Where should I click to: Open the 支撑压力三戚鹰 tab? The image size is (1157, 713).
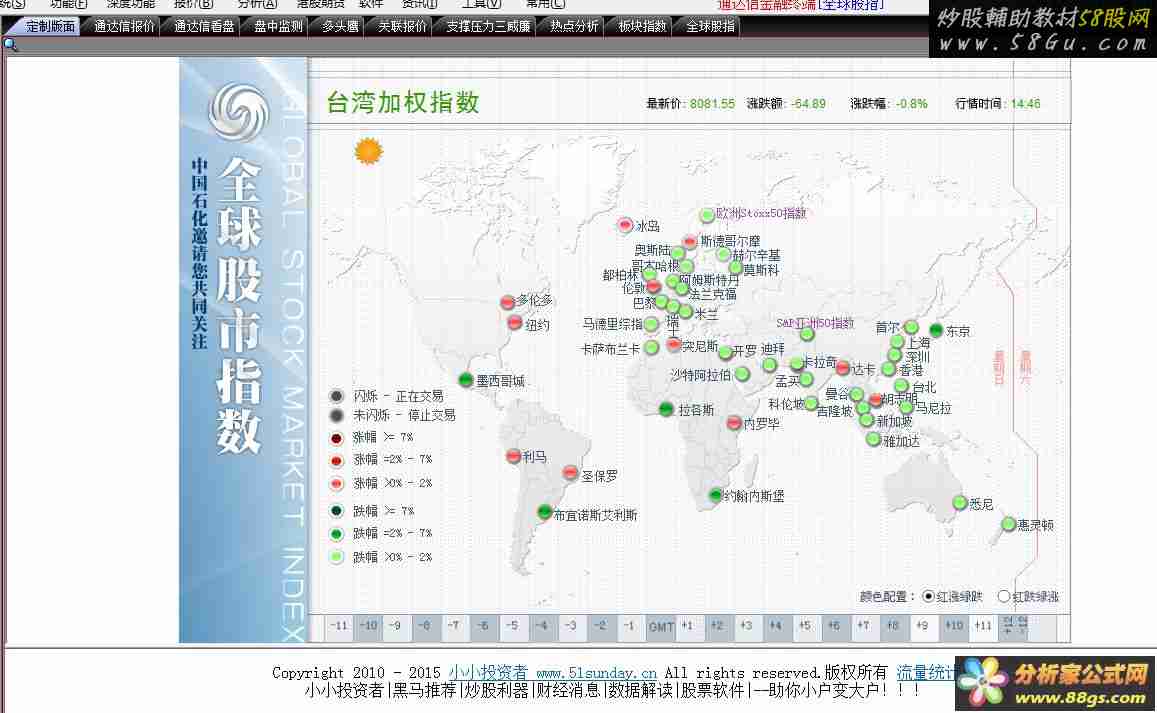(488, 27)
